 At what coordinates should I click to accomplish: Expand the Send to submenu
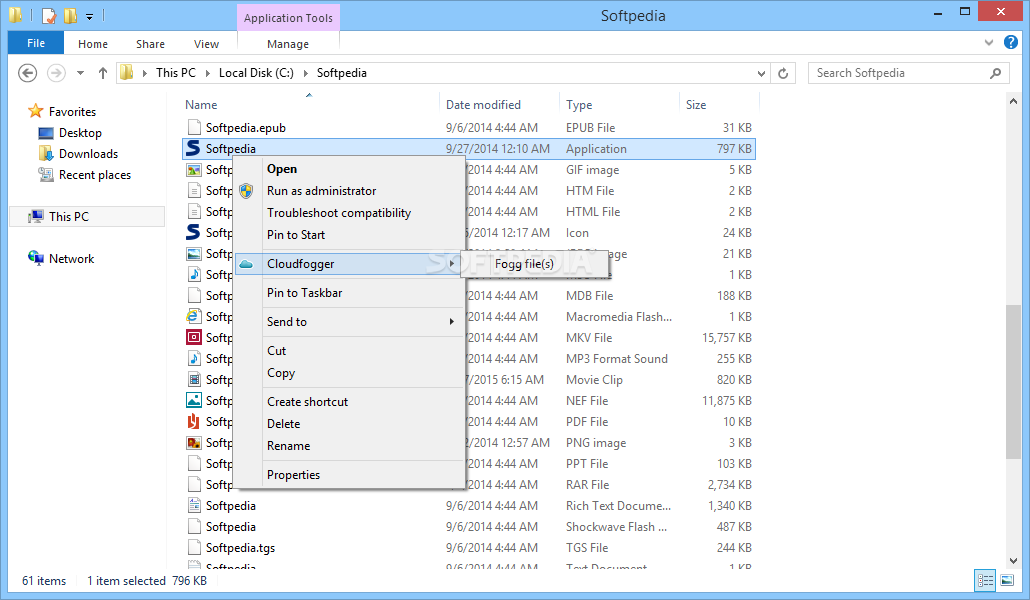point(451,321)
